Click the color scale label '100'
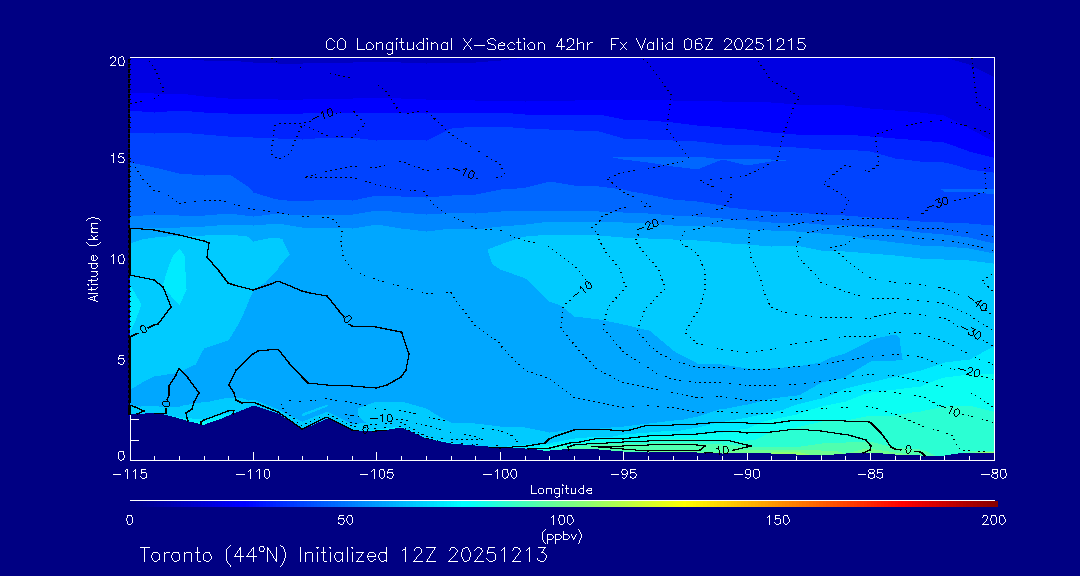The width and height of the screenshot is (1080, 576). click(563, 520)
